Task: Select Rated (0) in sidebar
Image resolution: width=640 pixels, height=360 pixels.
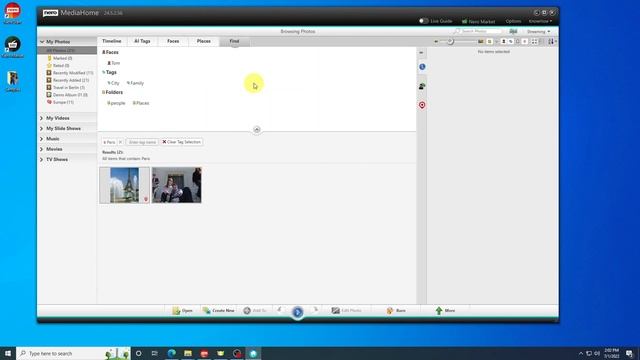Action: pos(61,65)
